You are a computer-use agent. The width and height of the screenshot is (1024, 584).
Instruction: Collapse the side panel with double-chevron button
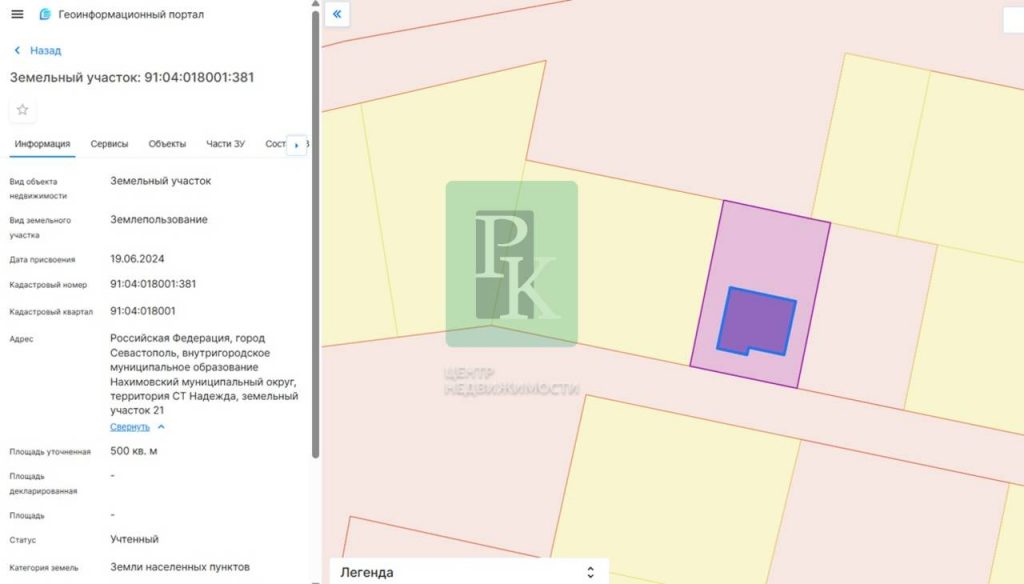pos(337,14)
